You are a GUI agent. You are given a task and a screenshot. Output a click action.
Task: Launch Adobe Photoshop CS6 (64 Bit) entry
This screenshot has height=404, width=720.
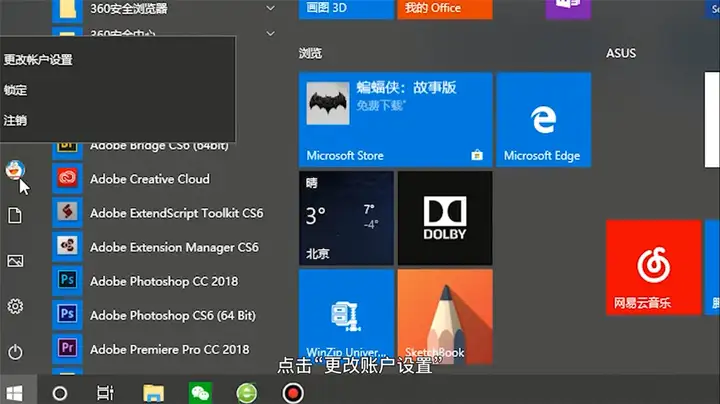[165, 314]
